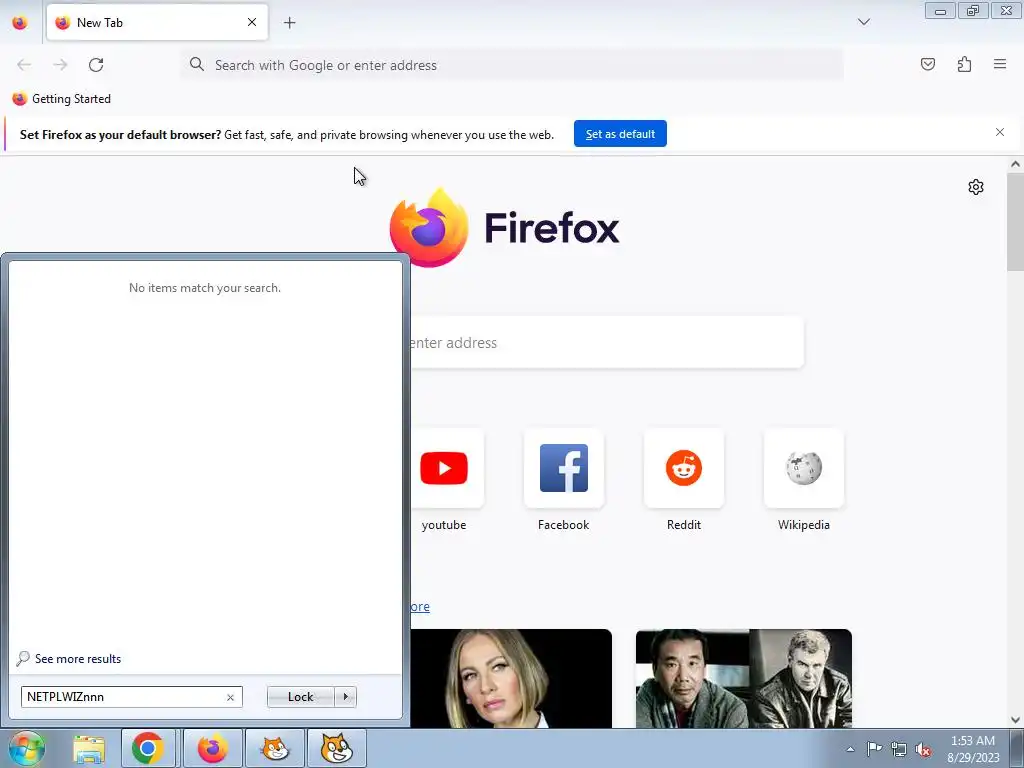The image size is (1024, 768).
Task: Expand the List all tabs chevron
Action: coord(863,22)
